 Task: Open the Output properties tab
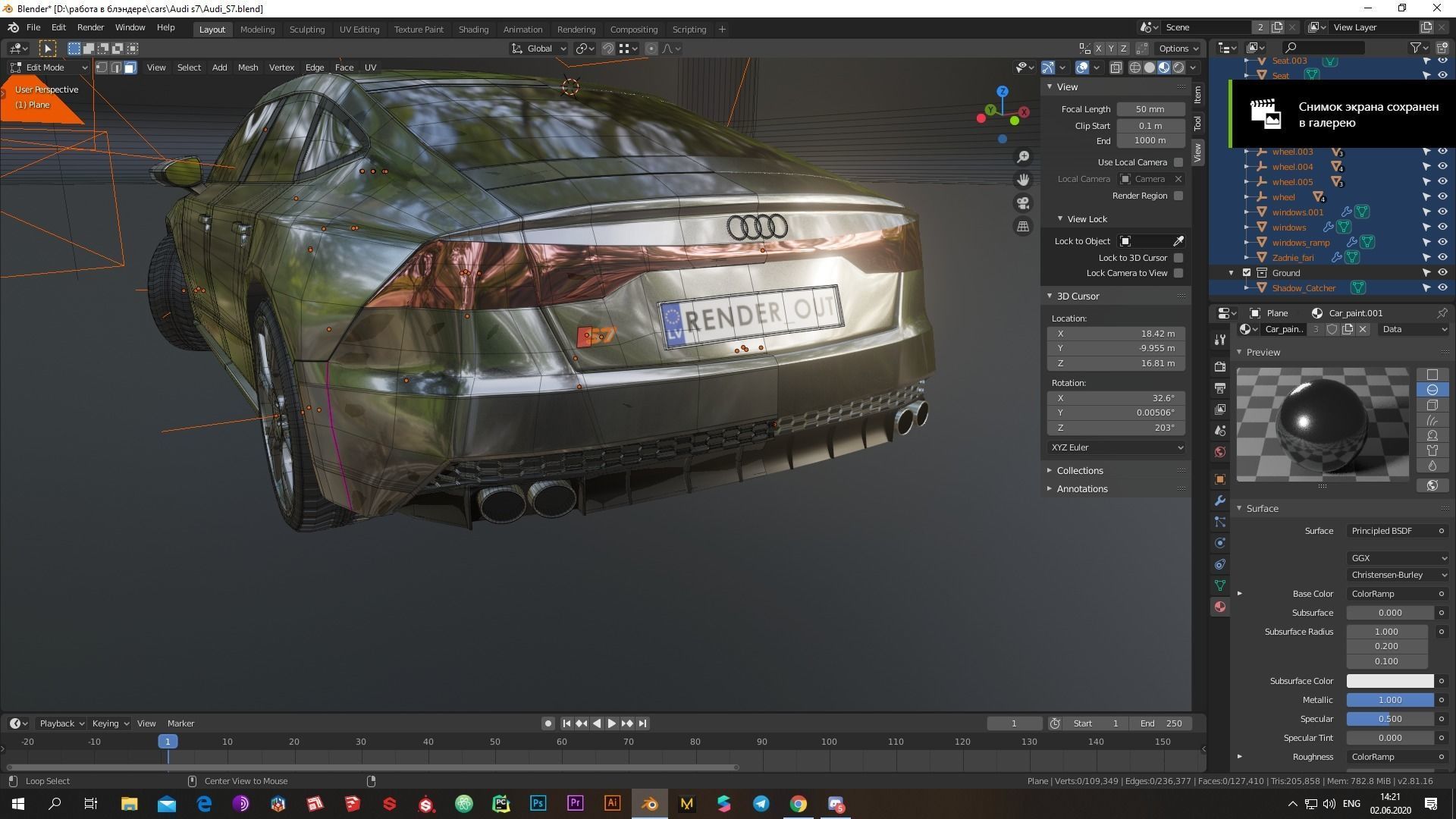coord(1219,388)
